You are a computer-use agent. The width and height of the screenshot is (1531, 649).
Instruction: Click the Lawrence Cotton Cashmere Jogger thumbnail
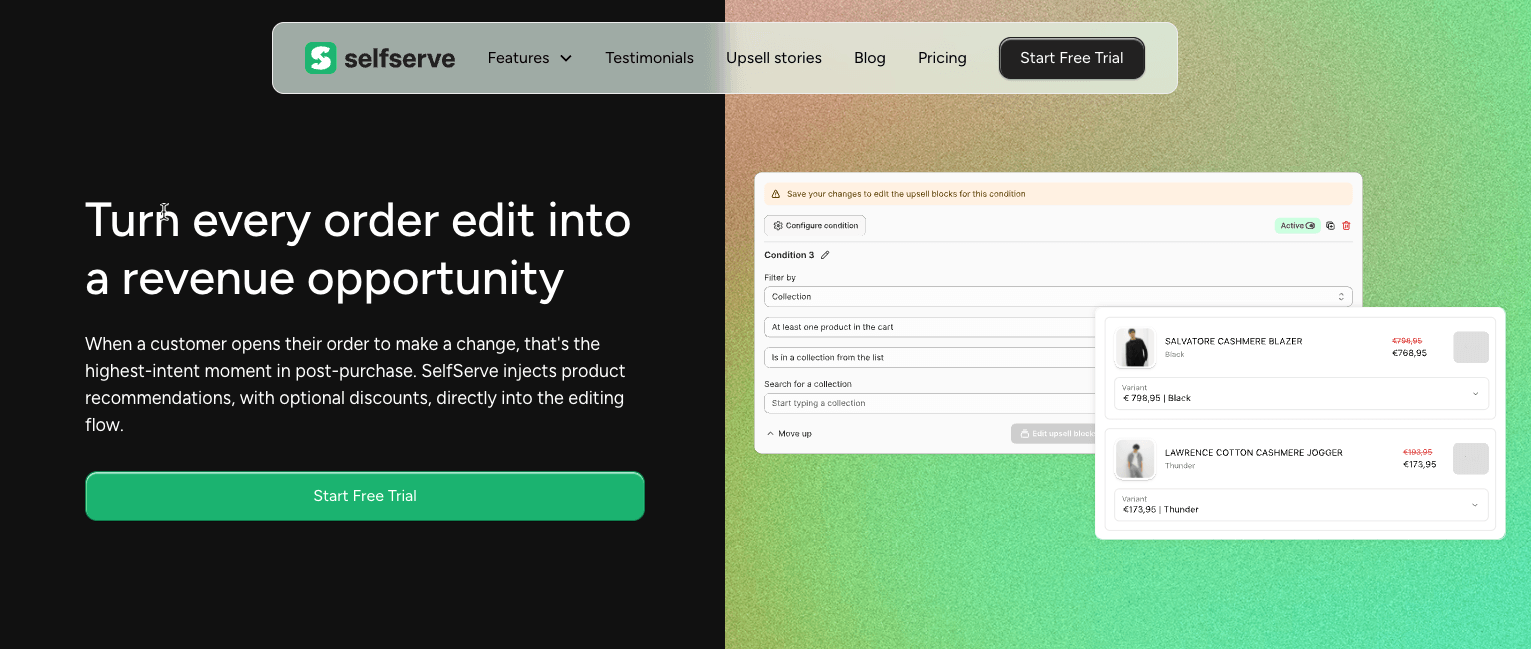tap(1135, 459)
